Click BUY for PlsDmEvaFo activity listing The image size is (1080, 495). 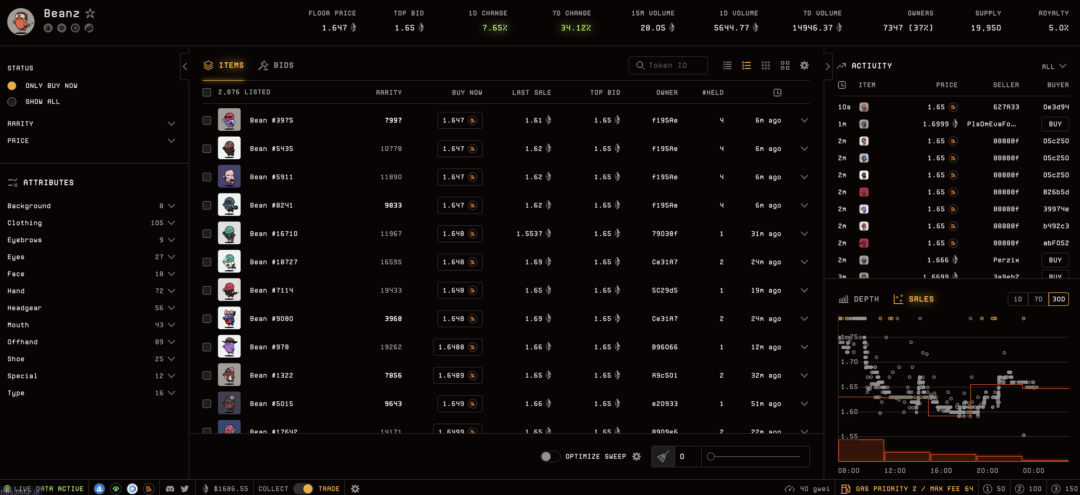[x=1055, y=125]
